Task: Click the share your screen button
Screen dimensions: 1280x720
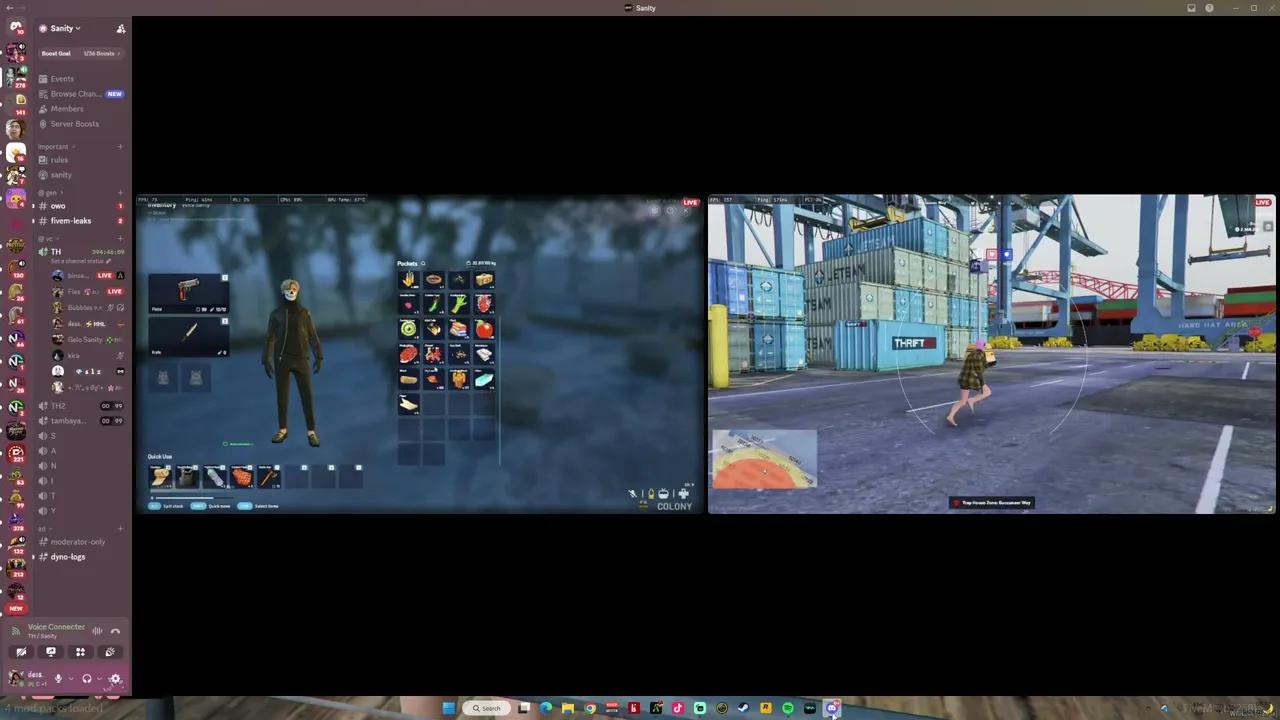Action: 51,652
